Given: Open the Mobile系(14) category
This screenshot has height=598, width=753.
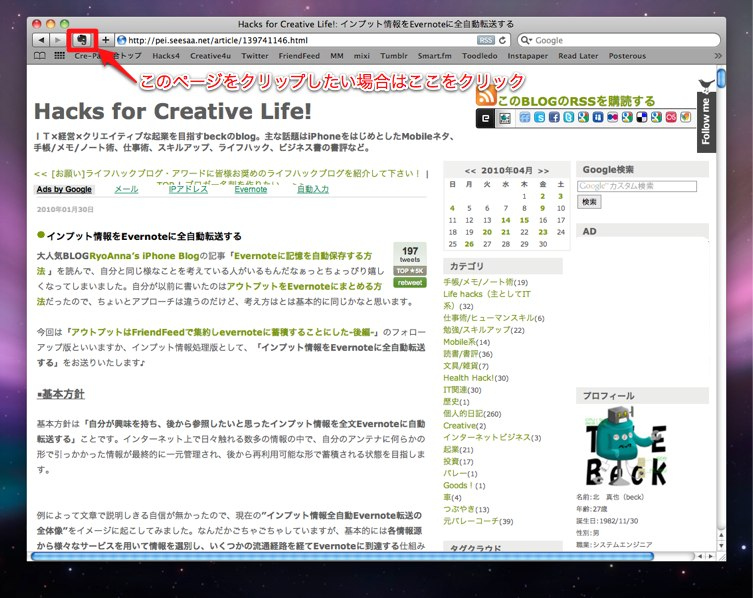Looking at the screenshot, I should click(x=466, y=342).
